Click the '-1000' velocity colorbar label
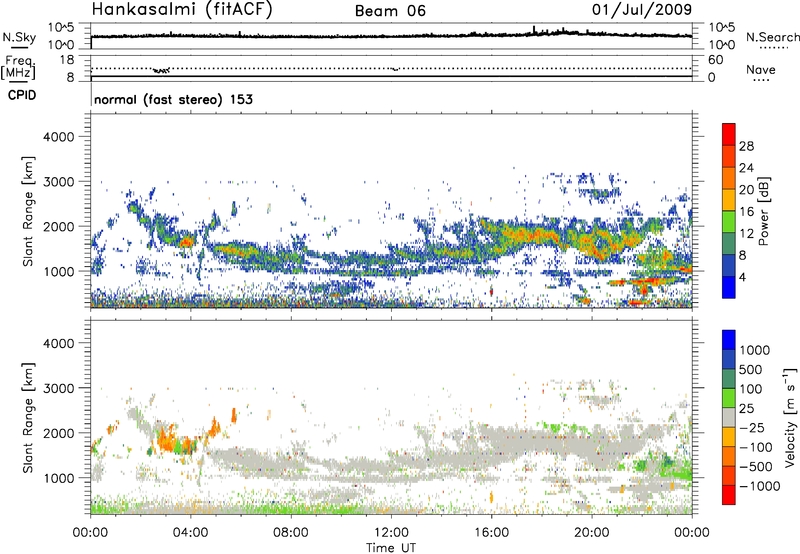 [760, 486]
